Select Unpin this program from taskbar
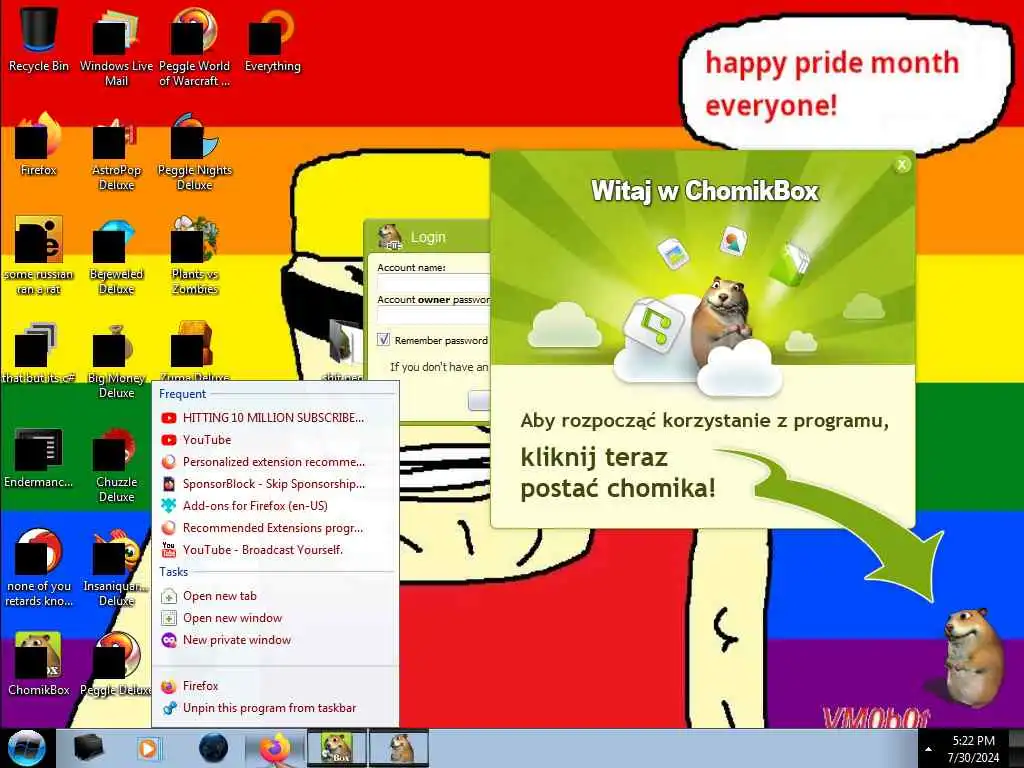Screen dimensions: 1024x768 275,709
